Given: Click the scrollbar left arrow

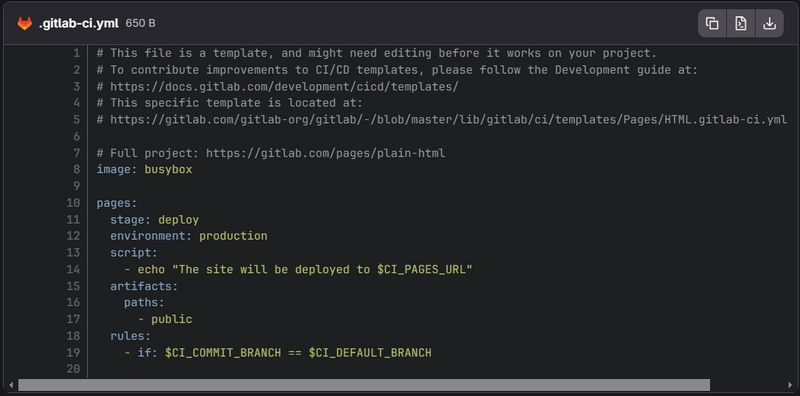Looking at the screenshot, I should point(11,385).
